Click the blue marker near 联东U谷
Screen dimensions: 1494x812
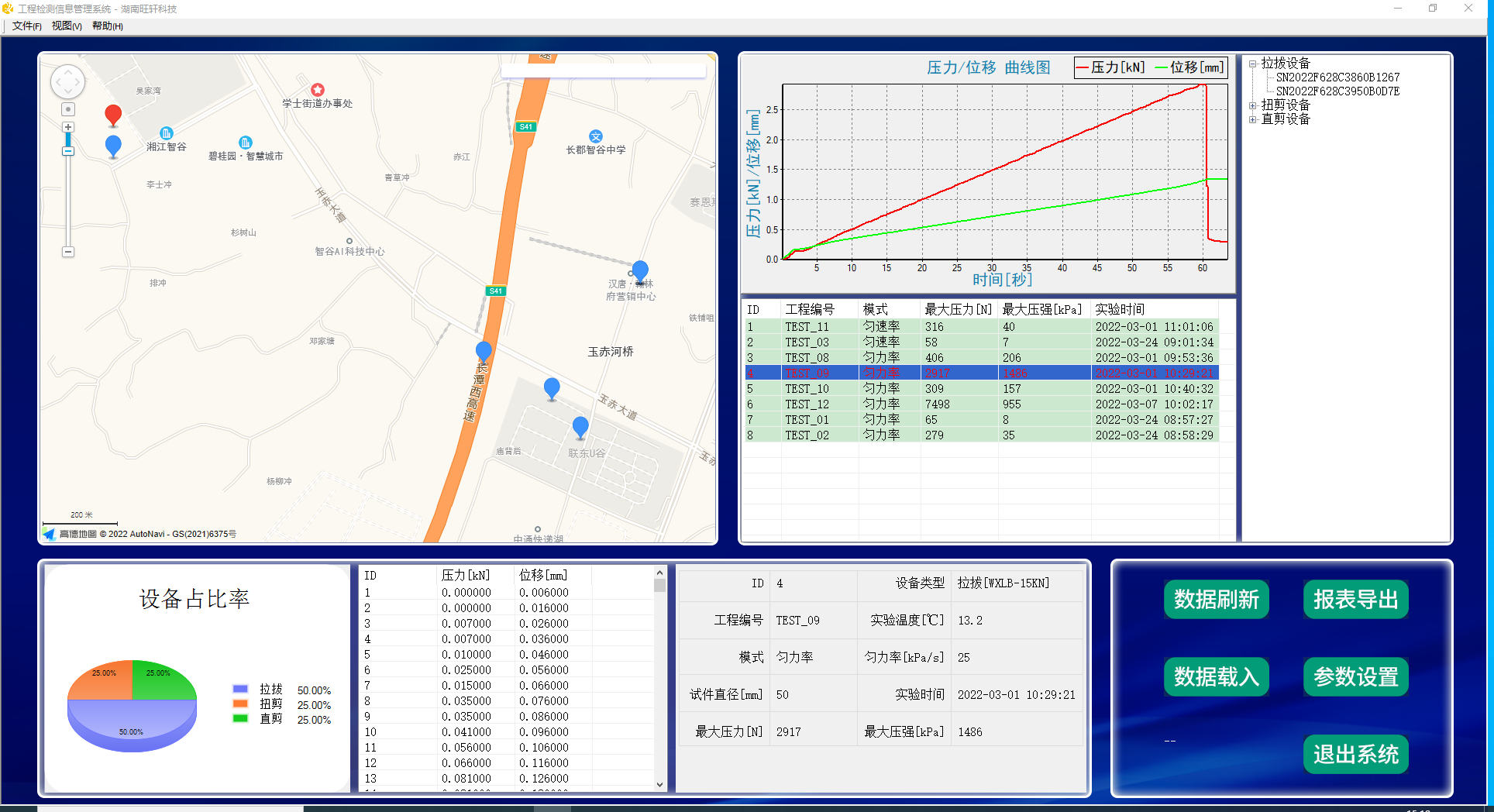pyautogui.click(x=580, y=427)
